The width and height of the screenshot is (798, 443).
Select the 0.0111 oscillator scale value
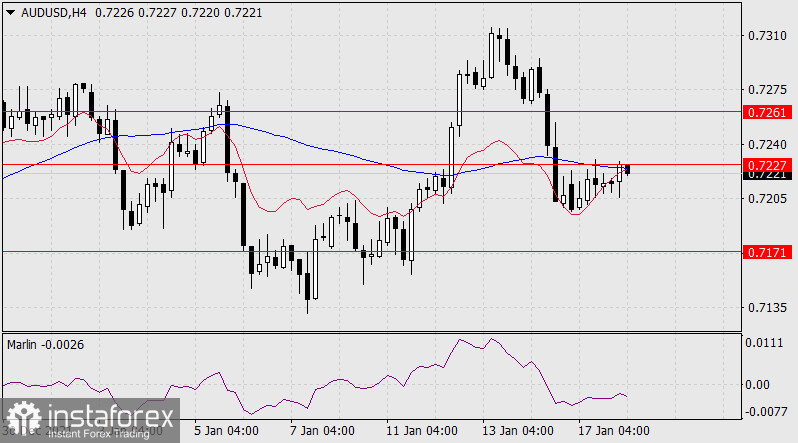[764, 343]
